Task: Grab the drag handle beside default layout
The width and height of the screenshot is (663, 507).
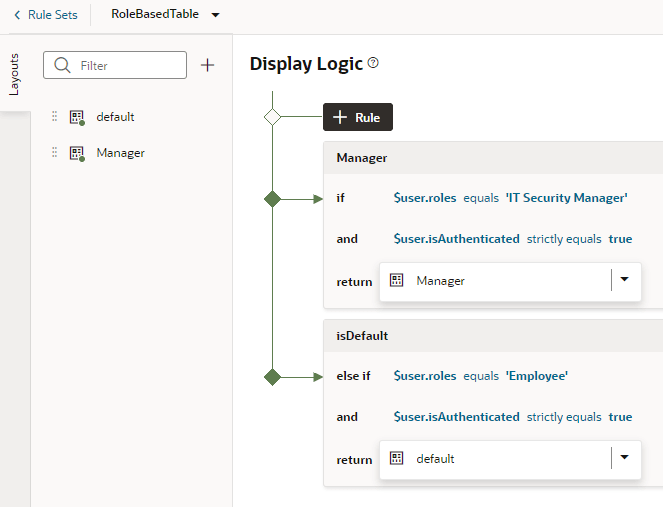Action: pos(55,117)
